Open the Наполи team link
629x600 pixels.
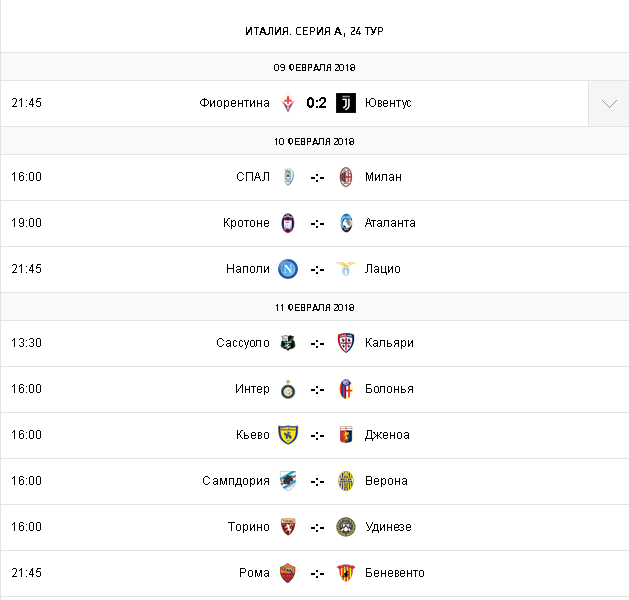point(248,269)
